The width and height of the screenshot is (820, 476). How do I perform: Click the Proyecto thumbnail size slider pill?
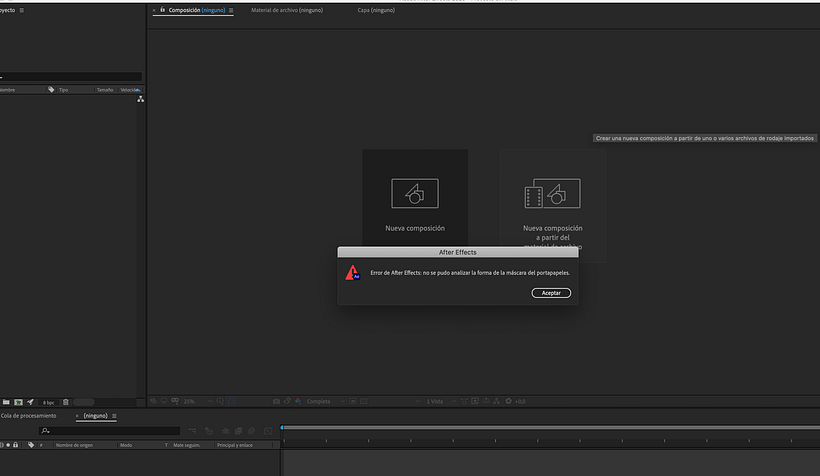pos(84,402)
